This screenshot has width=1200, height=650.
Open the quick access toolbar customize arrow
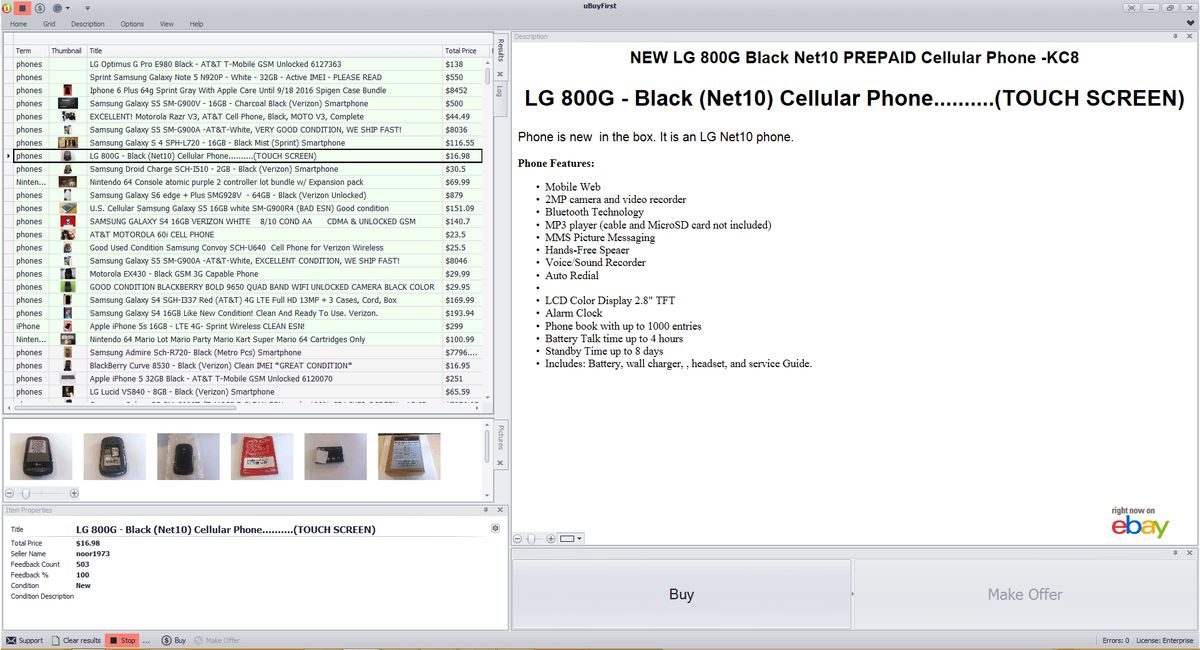(x=88, y=8)
